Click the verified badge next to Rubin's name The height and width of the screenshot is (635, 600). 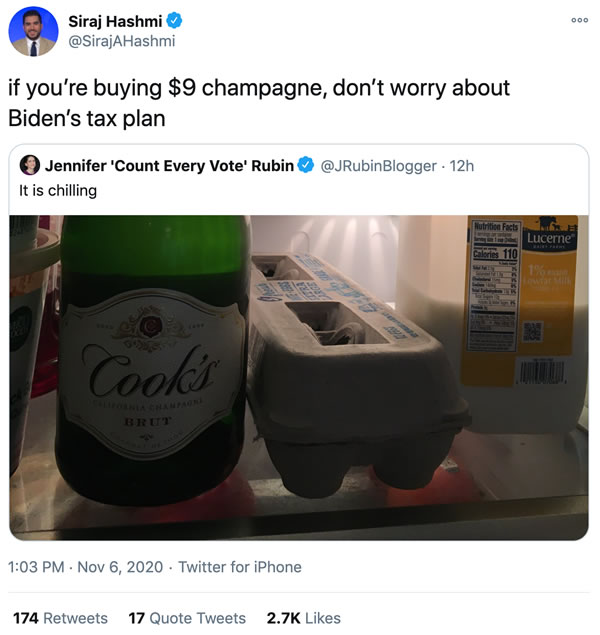click(x=304, y=165)
